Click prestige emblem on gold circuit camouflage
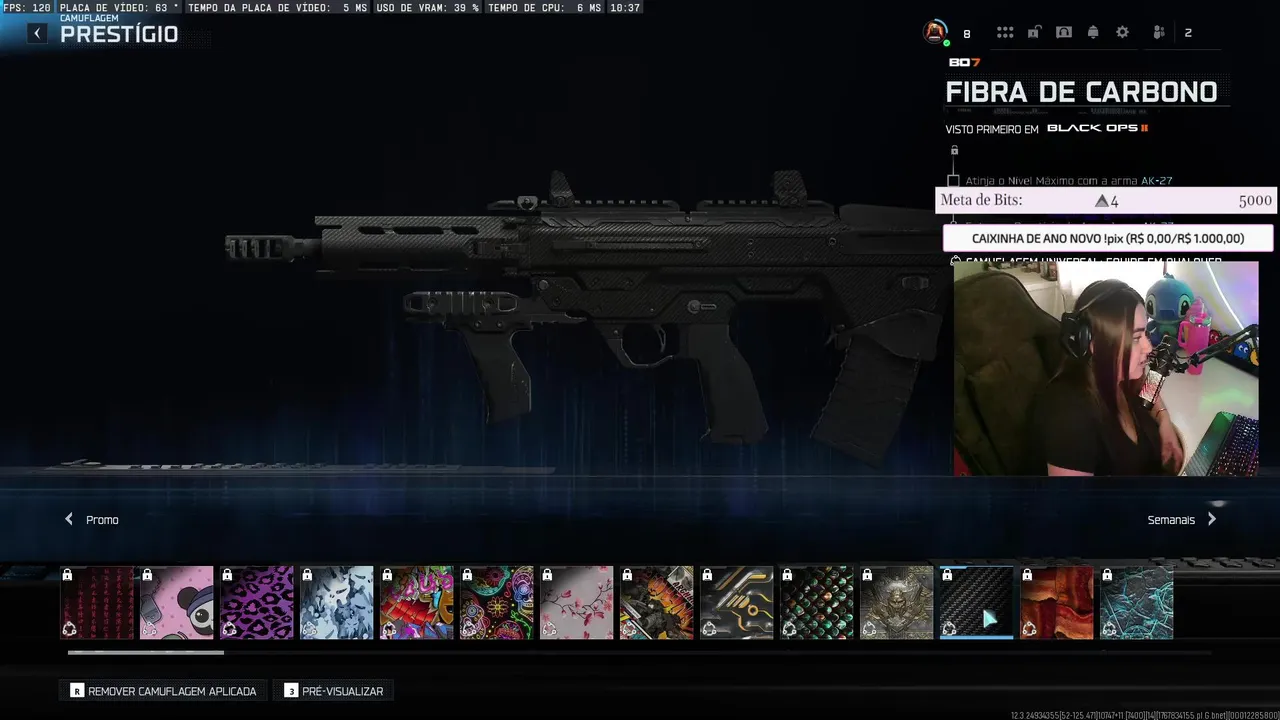The width and height of the screenshot is (1280, 720). click(709, 629)
